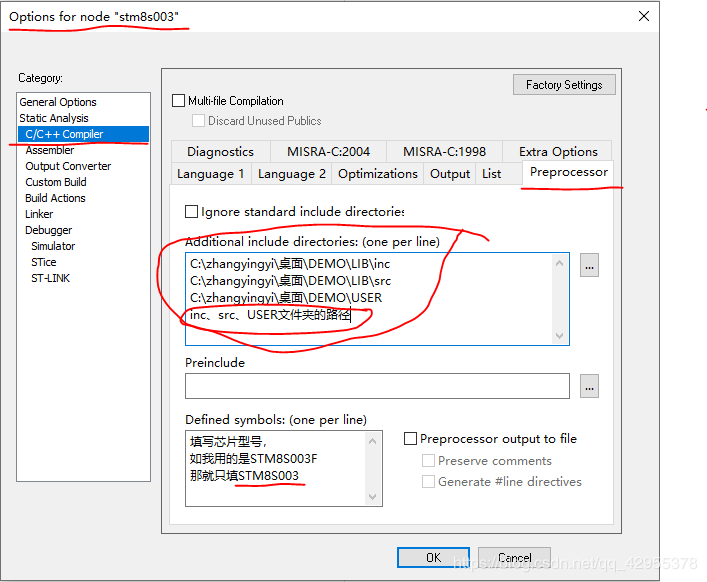The image size is (707, 582).
Task: Toggle Generate #line directives checkbox
Action: point(428,481)
